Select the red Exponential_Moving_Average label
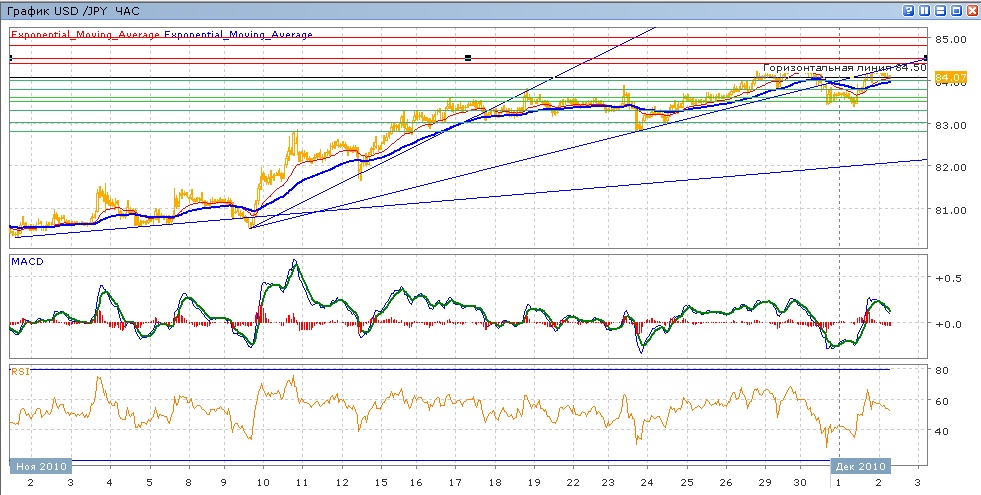This screenshot has width=981, height=495. [x=85, y=34]
